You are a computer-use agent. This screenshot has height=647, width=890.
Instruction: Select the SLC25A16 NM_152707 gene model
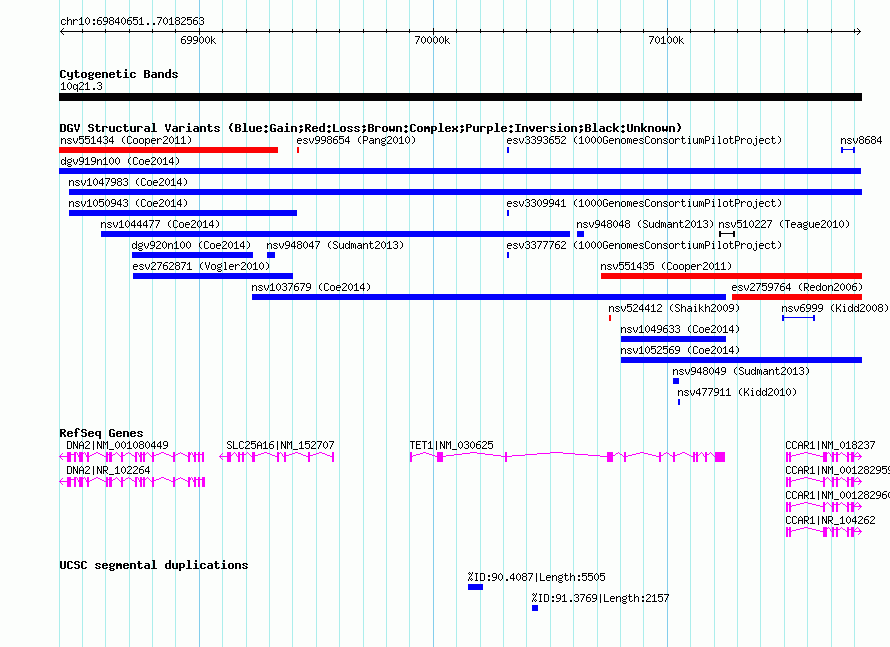[x=277, y=457]
